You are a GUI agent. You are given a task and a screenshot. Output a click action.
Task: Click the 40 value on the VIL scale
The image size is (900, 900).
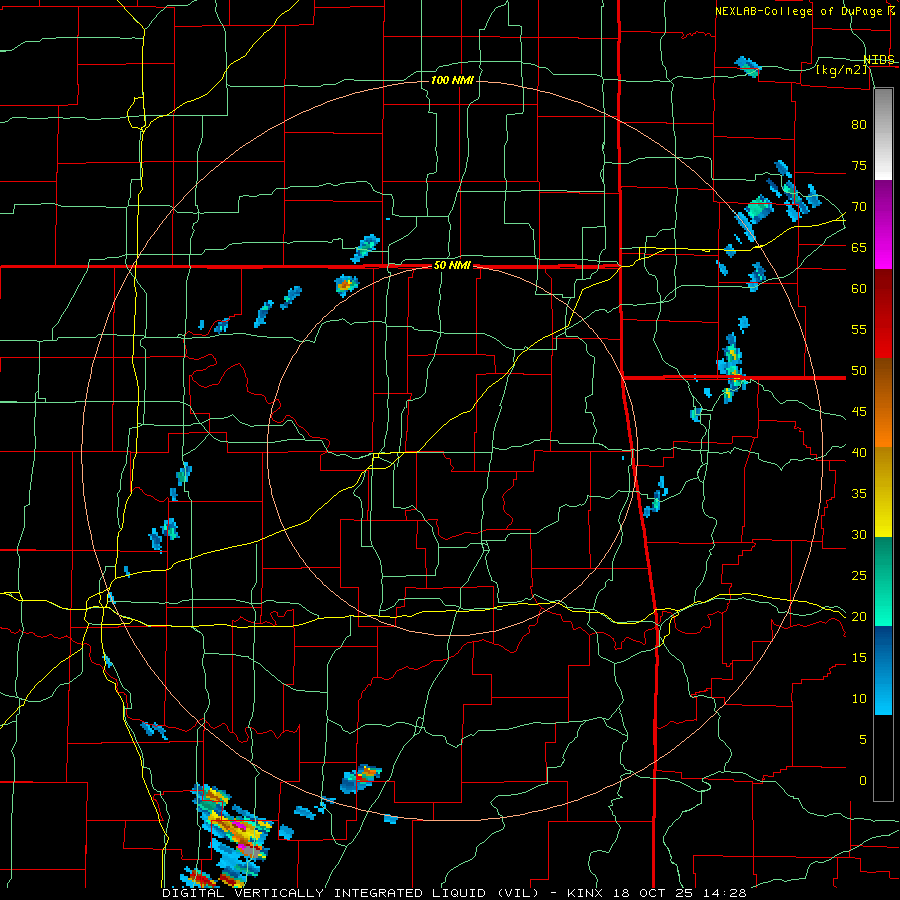pos(859,453)
